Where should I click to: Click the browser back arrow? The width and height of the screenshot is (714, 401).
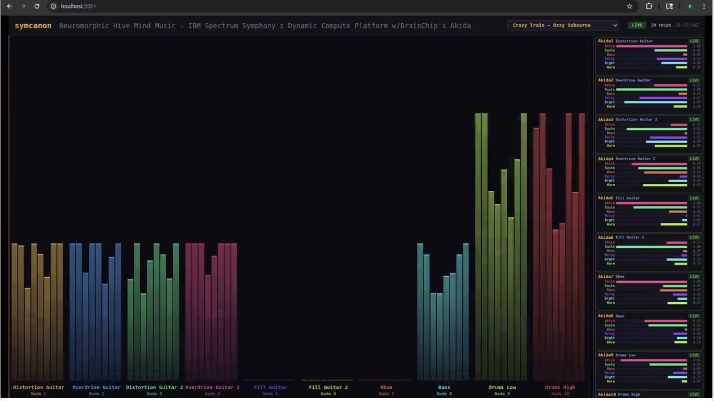(8, 6)
